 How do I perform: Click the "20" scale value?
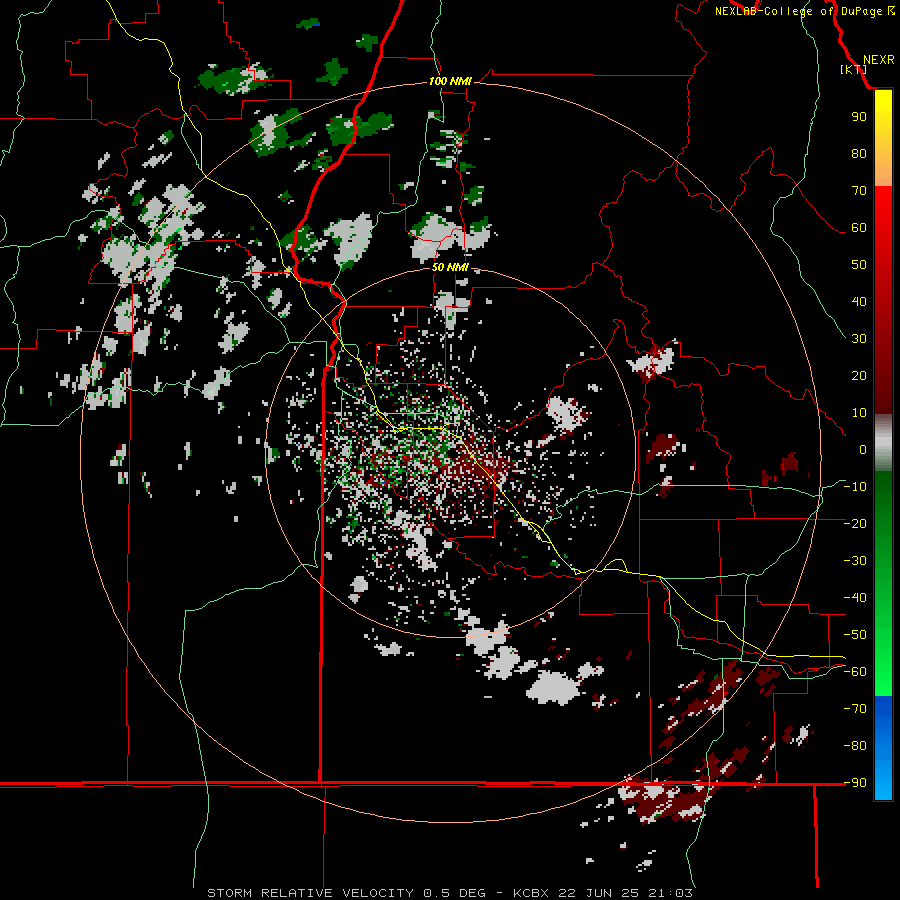click(x=859, y=375)
